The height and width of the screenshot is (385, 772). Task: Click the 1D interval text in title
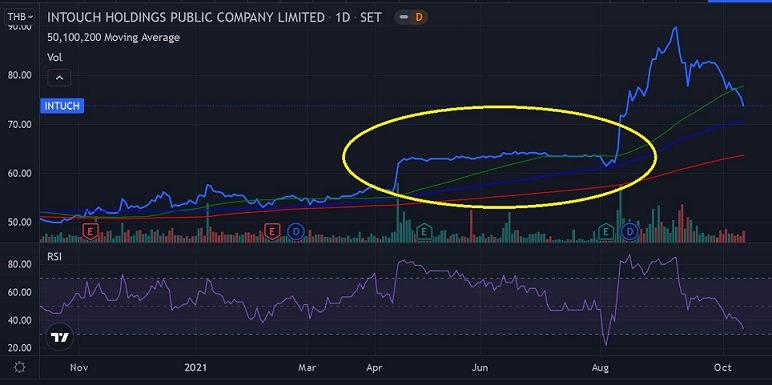tap(343, 17)
